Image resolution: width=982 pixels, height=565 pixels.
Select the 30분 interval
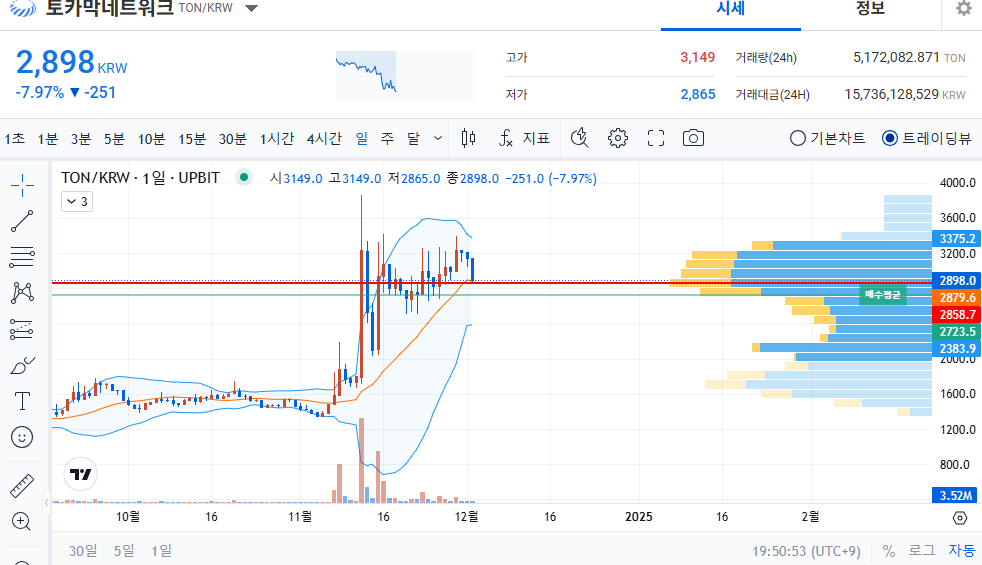coord(232,138)
